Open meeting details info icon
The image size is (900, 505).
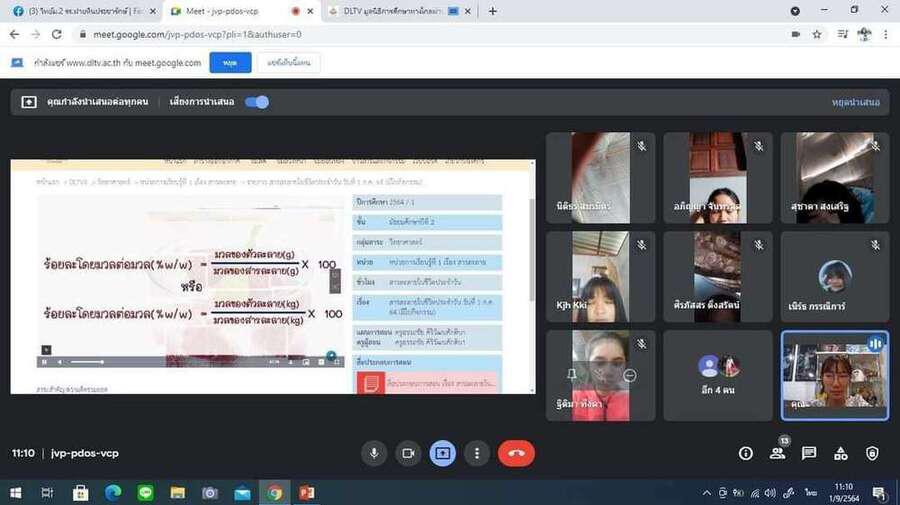[746, 453]
